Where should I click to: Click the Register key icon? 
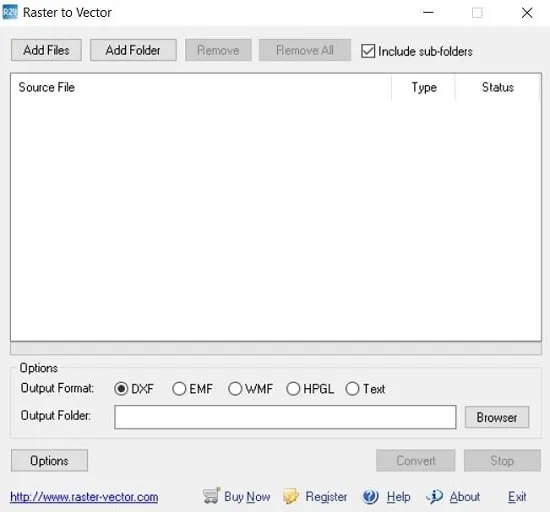[x=291, y=496]
